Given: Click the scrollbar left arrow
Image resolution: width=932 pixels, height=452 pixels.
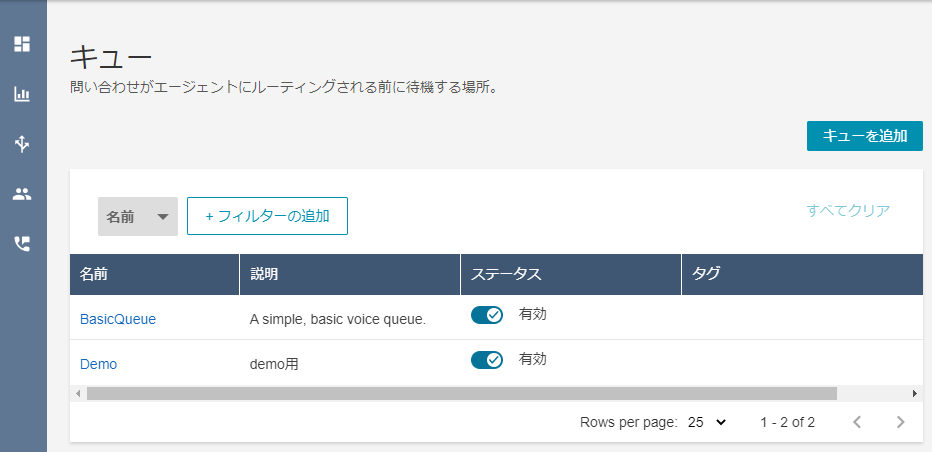Looking at the screenshot, I should point(78,394).
